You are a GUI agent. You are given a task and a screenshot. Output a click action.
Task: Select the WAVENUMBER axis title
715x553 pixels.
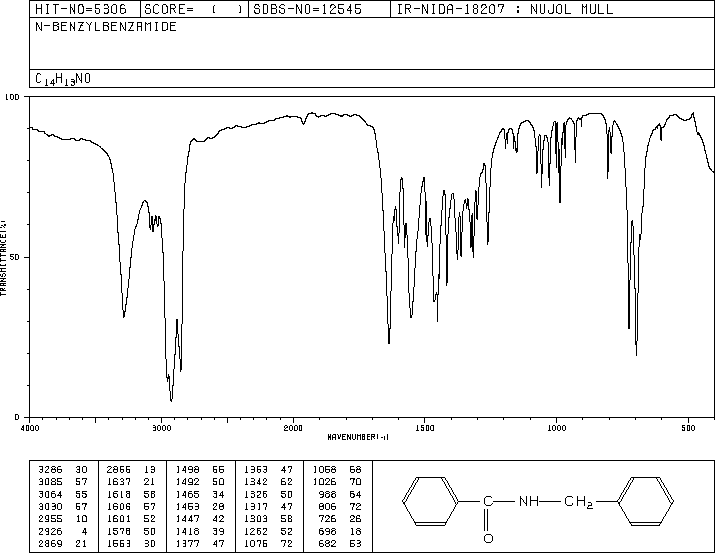tap(358, 437)
